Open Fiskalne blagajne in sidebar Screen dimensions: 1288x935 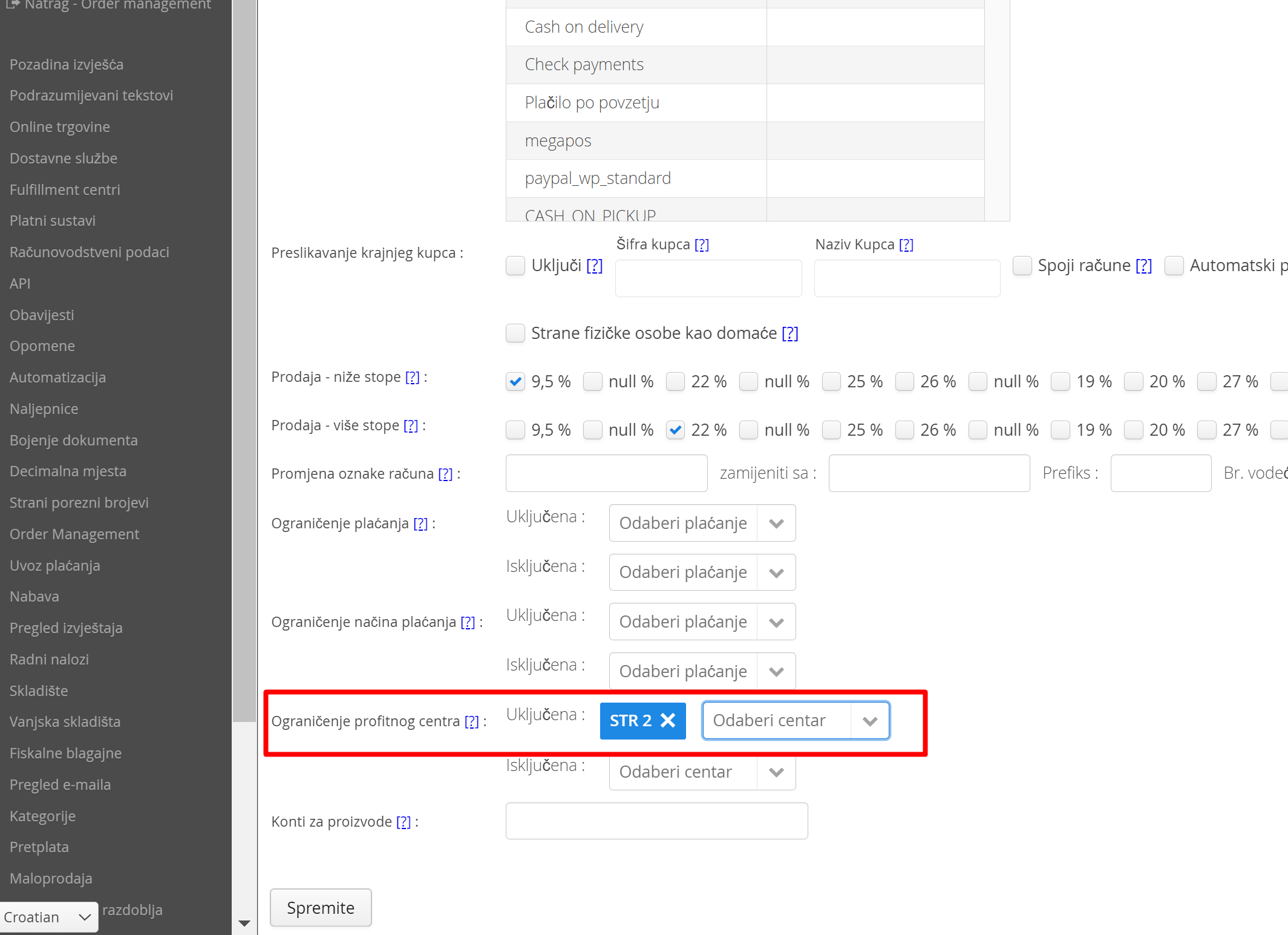click(65, 753)
